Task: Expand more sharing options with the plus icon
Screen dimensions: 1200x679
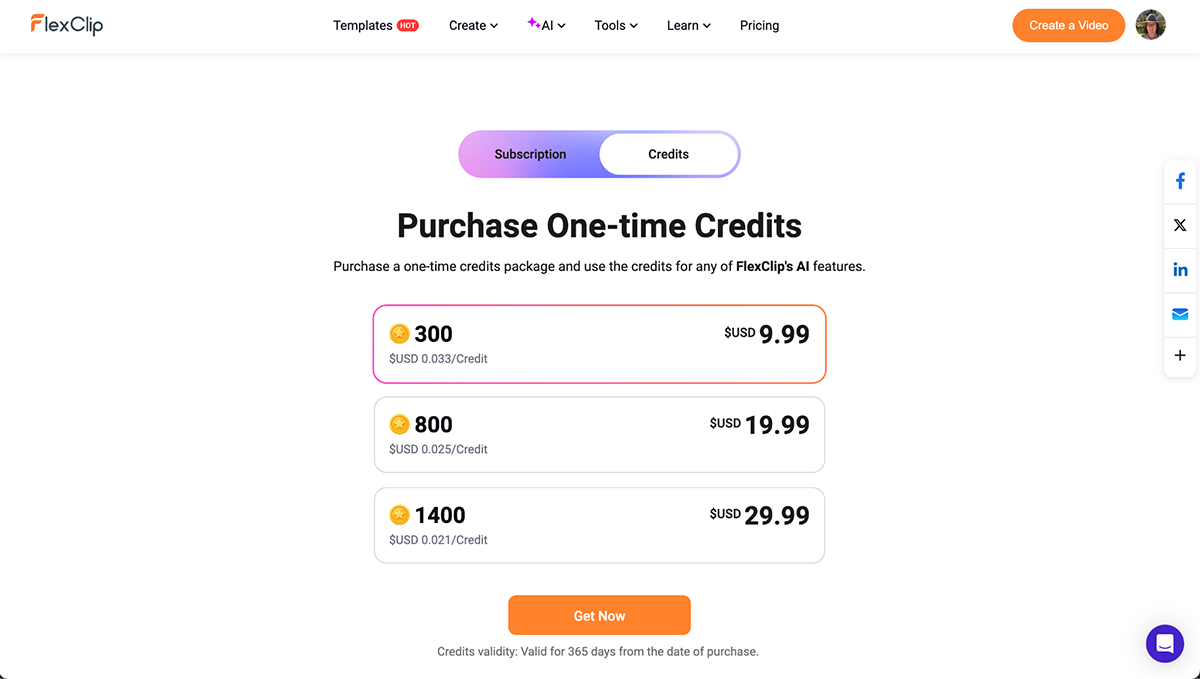Action: [1180, 356]
